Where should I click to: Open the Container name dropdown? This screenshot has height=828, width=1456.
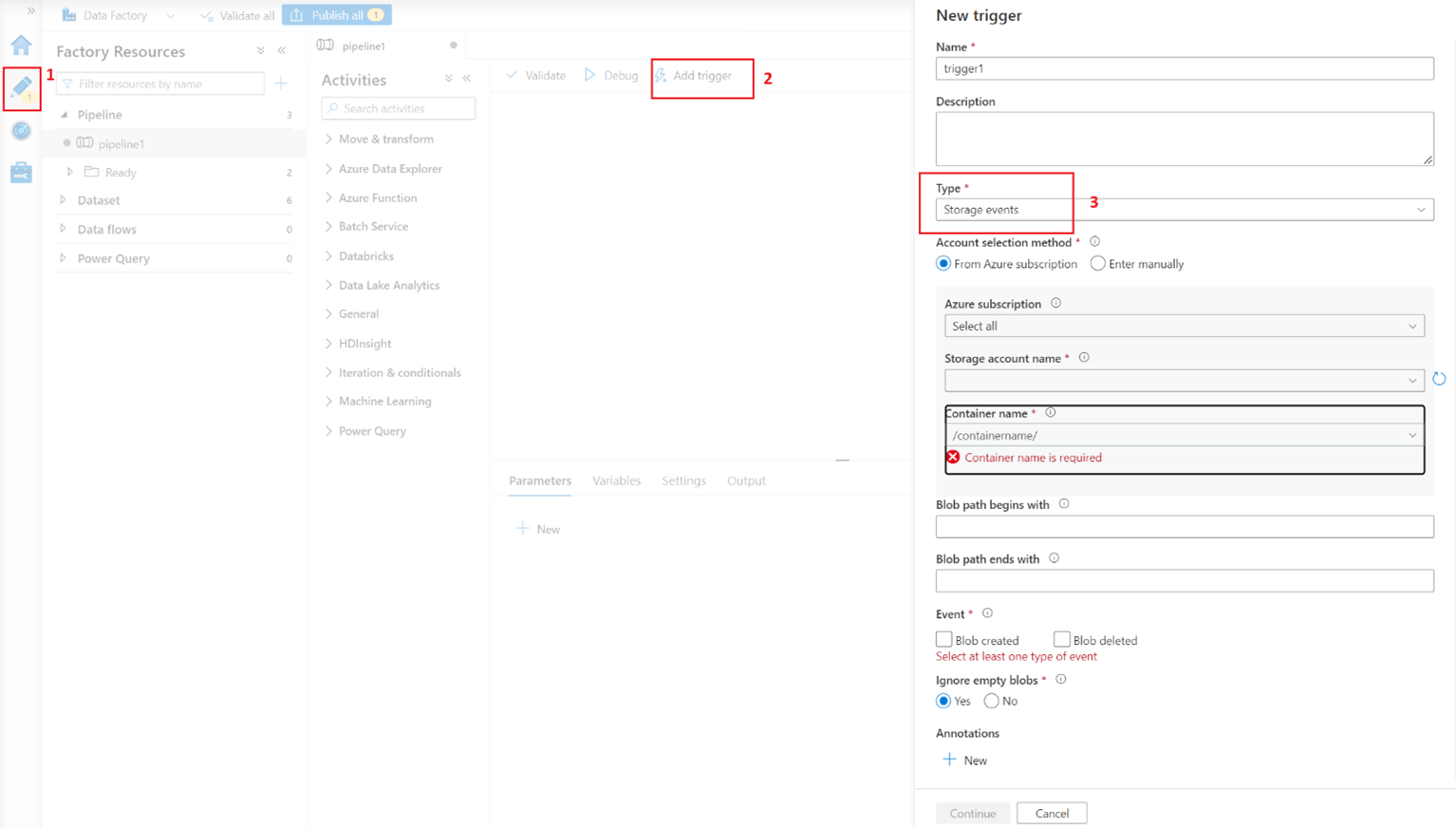point(1185,435)
